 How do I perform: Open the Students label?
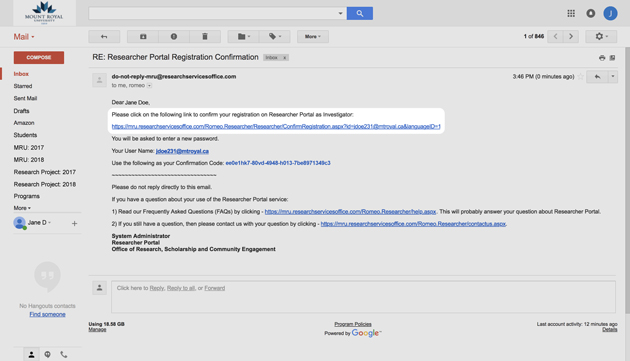coord(25,135)
